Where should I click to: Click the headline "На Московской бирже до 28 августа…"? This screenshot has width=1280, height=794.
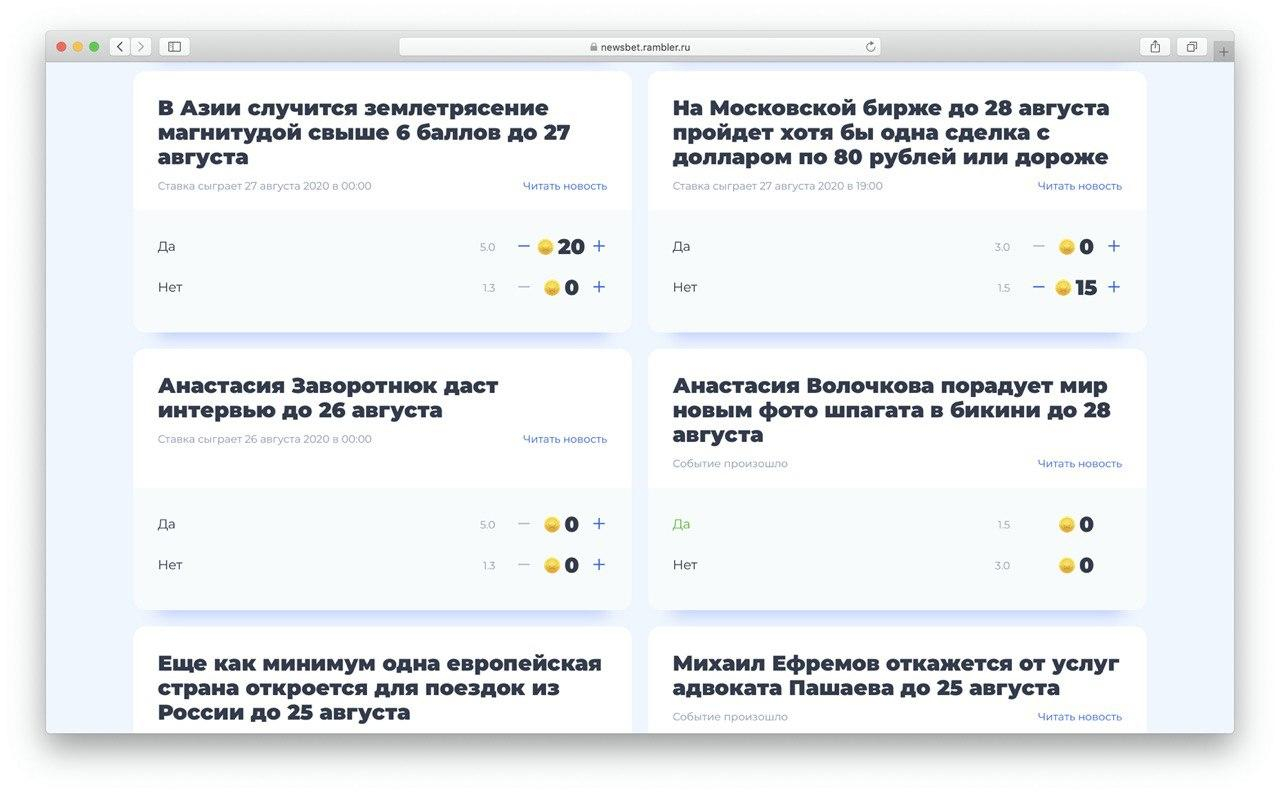tap(891, 133)
